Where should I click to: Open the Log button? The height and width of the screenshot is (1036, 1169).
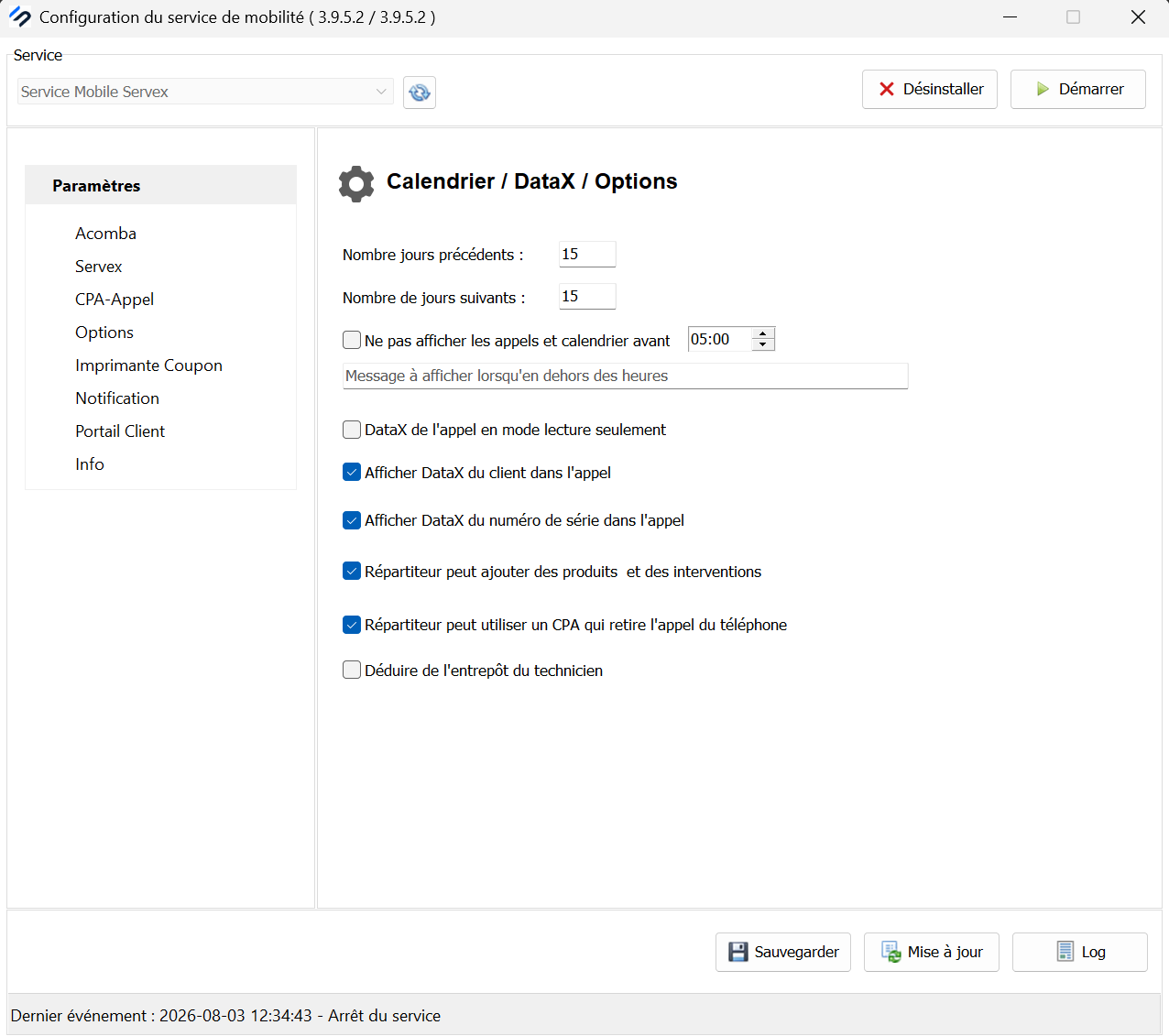coord(1079,952)
